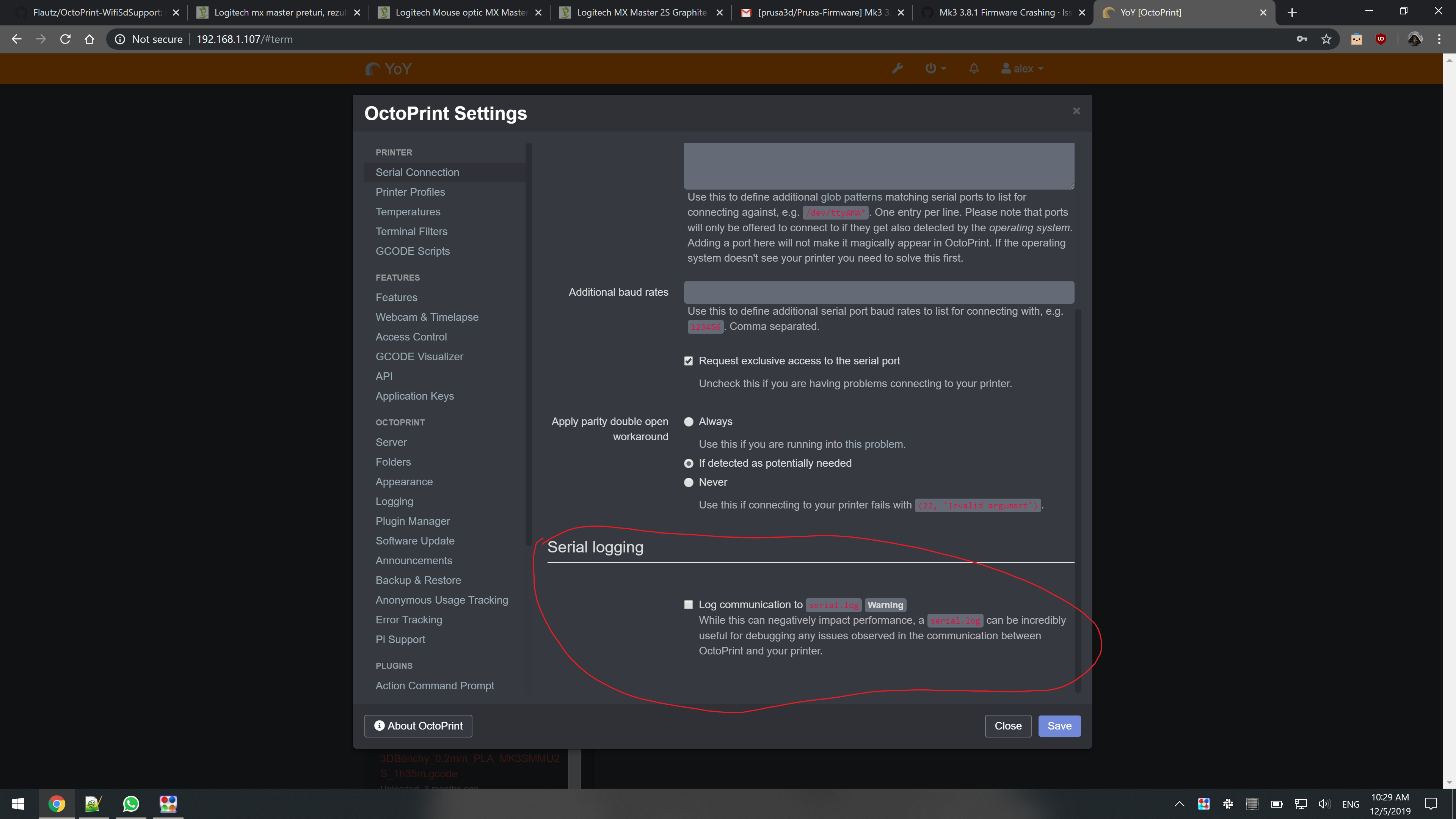Screen dimensions: 1456x819
Task: Click the About OctoPrint button
Action: coord(418,726)
